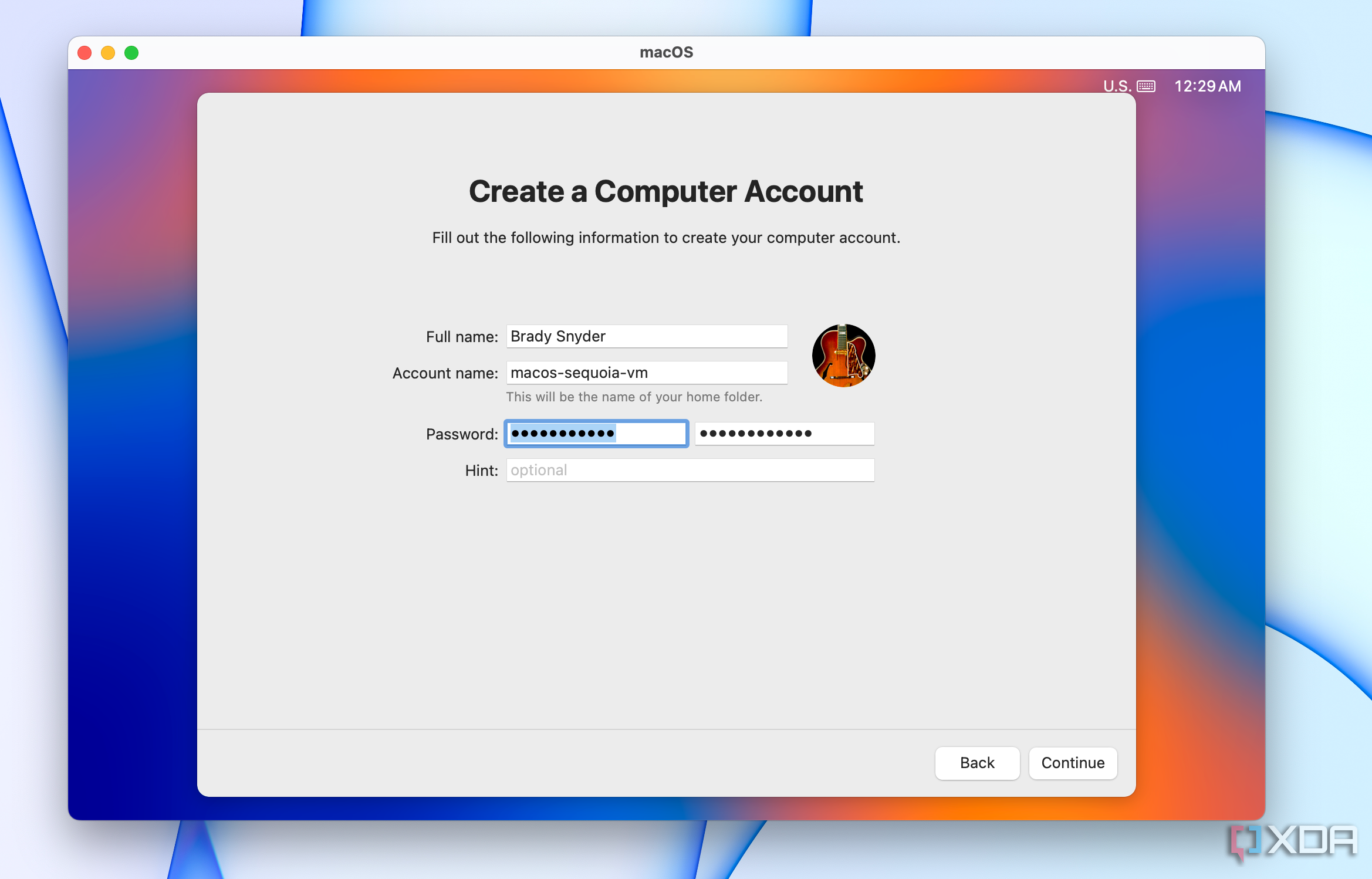The height and width of the screenshot is (879, 1372).
Task: Click the Full name input field
Action: (x=647, y=336)
